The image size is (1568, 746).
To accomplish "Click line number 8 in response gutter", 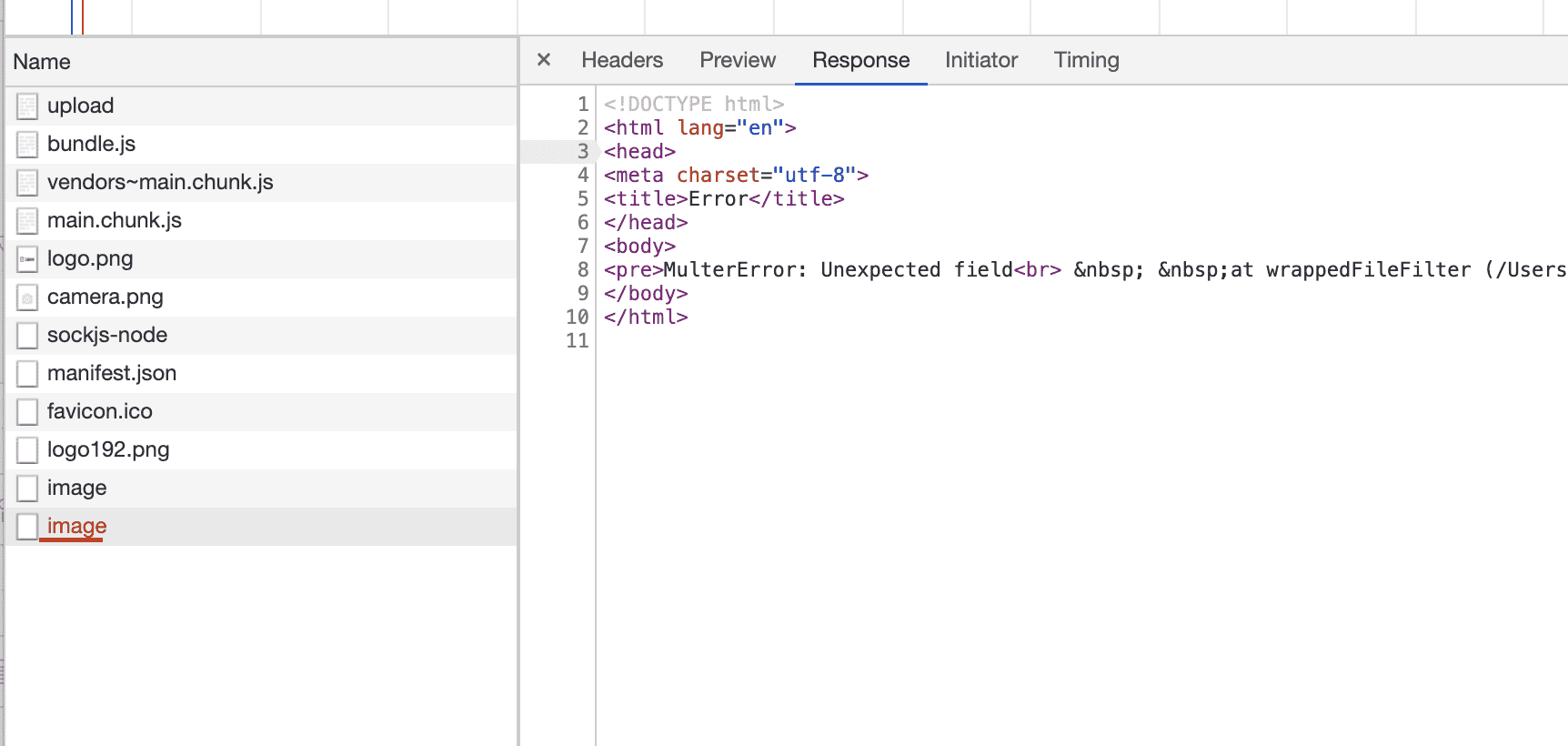I will coord(582,269).
